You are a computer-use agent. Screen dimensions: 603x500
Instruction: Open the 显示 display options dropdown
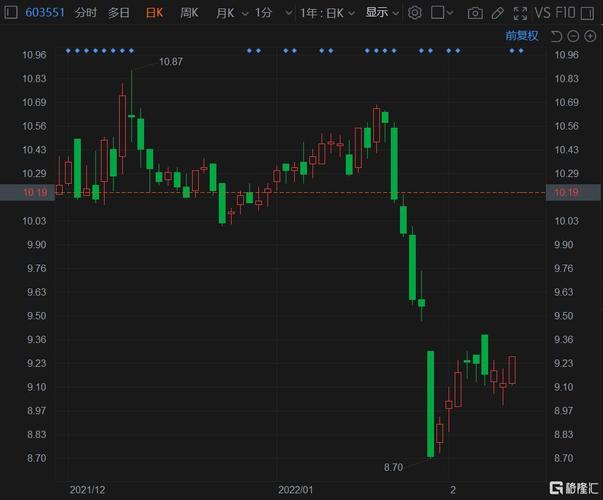[382, 13]
